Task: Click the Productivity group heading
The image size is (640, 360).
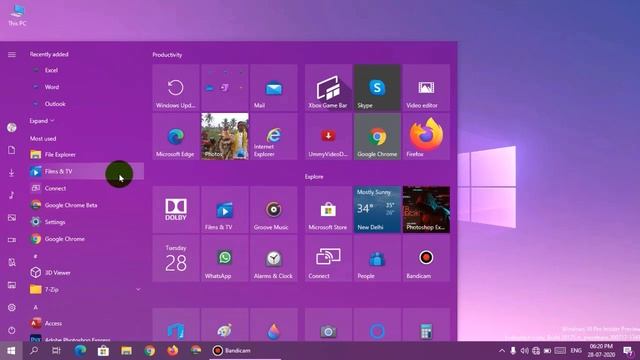Action: [x=167, y=55]
